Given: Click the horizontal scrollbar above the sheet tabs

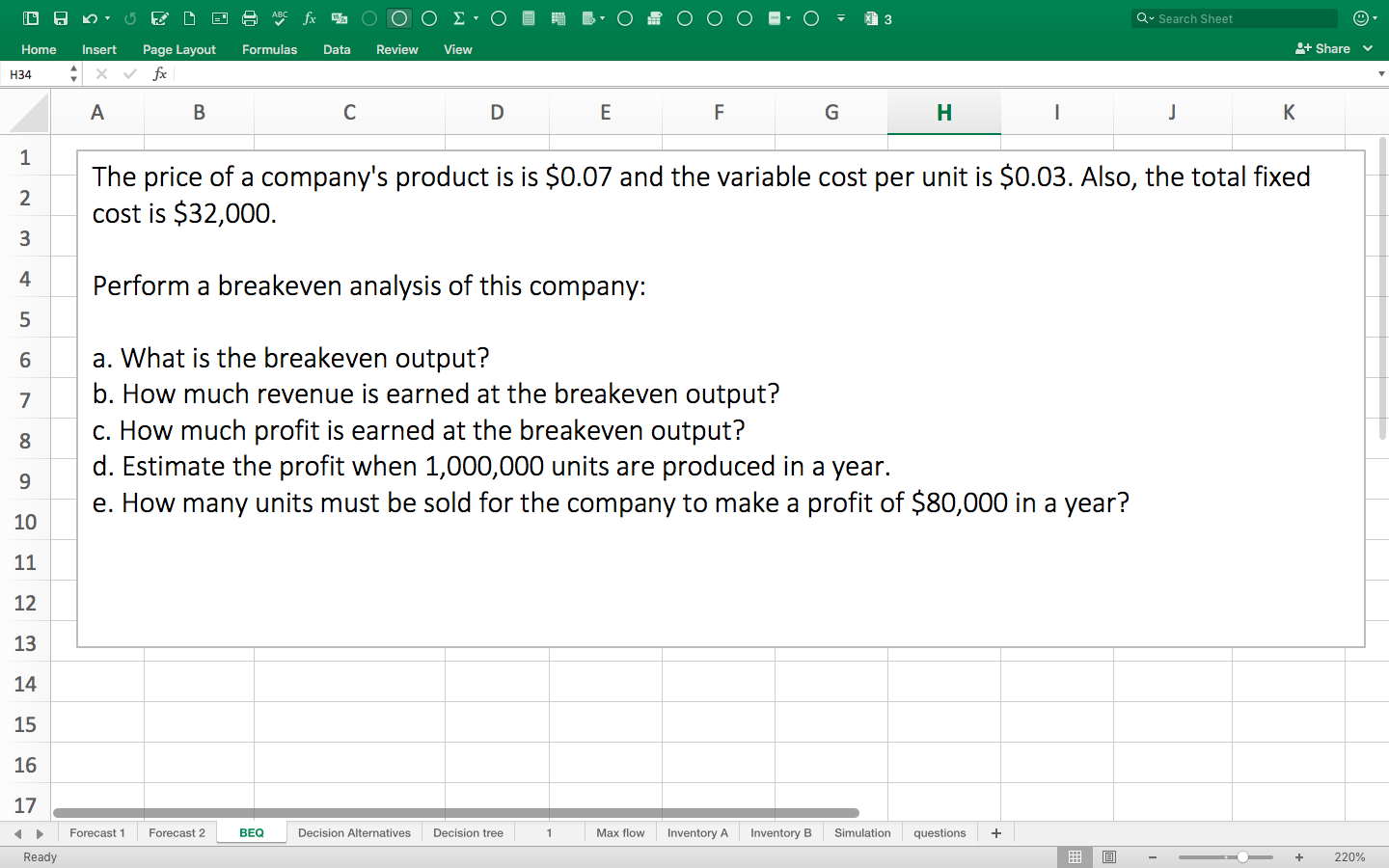Looking at the screenshot, I should point(456,813).
